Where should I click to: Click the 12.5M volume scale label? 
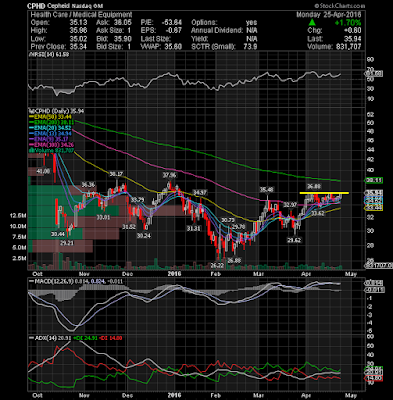[18, 216]
